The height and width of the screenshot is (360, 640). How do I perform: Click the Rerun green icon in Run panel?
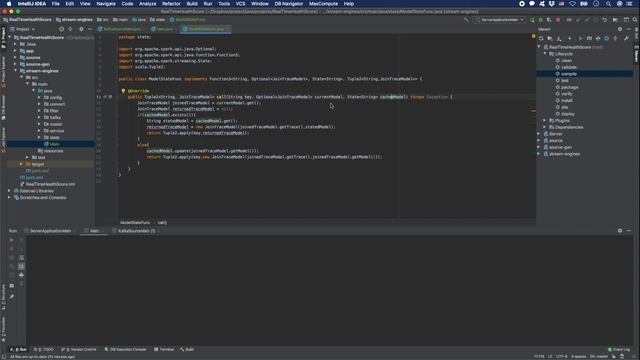coord(11,240)
